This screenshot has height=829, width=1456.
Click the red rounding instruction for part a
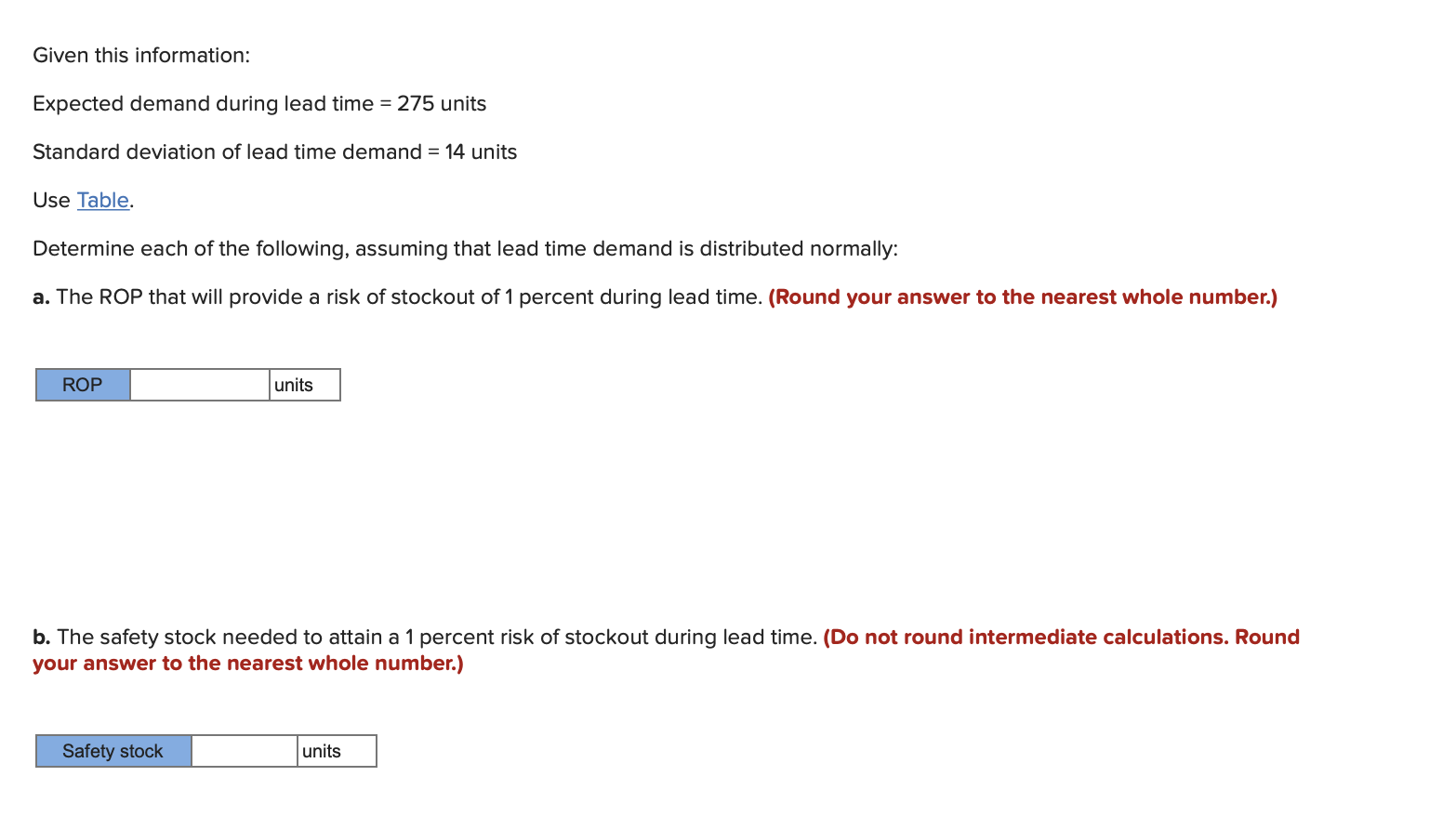point(1023,296)
